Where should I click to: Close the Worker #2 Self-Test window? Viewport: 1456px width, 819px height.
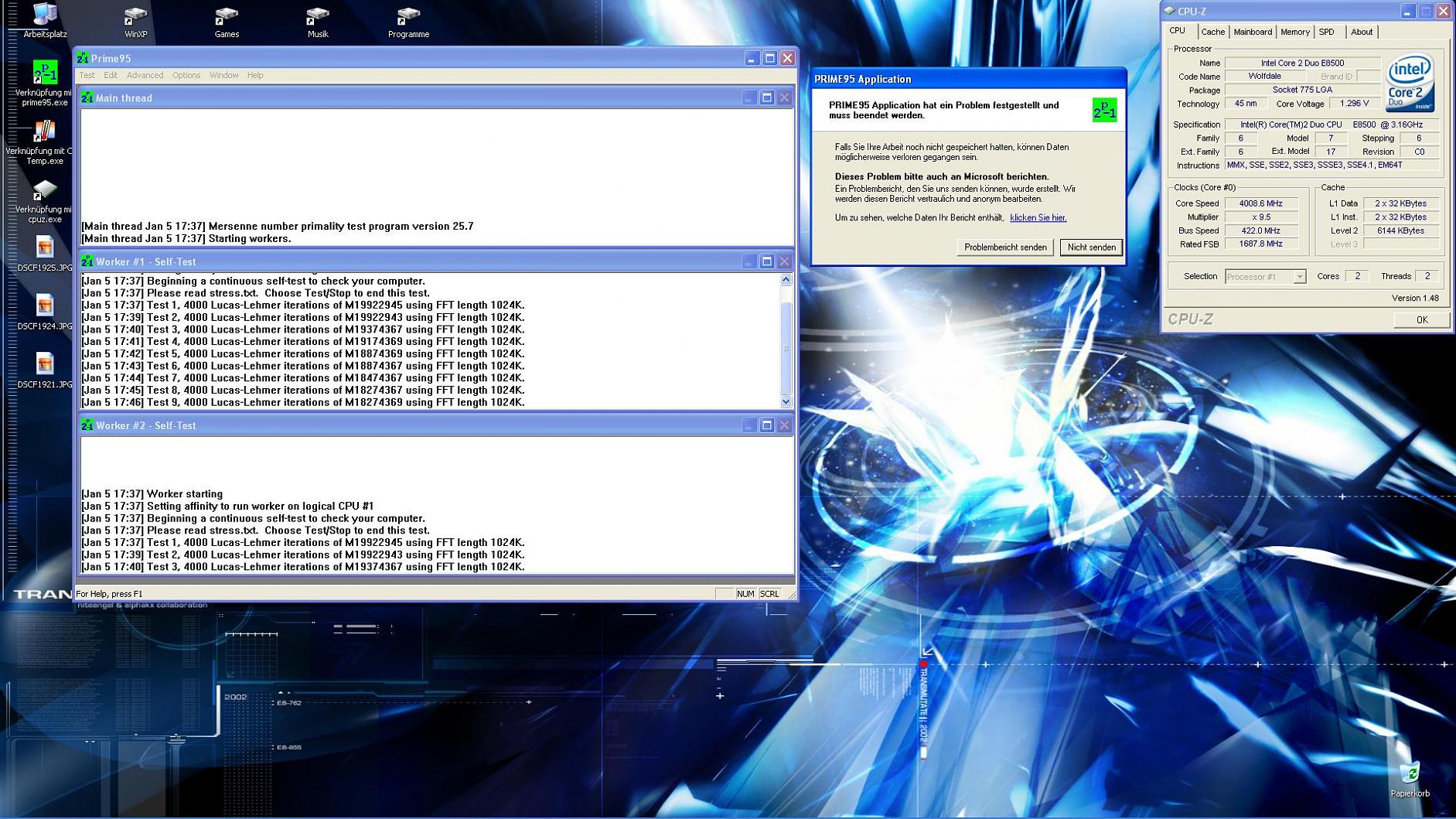coord(784,425)
